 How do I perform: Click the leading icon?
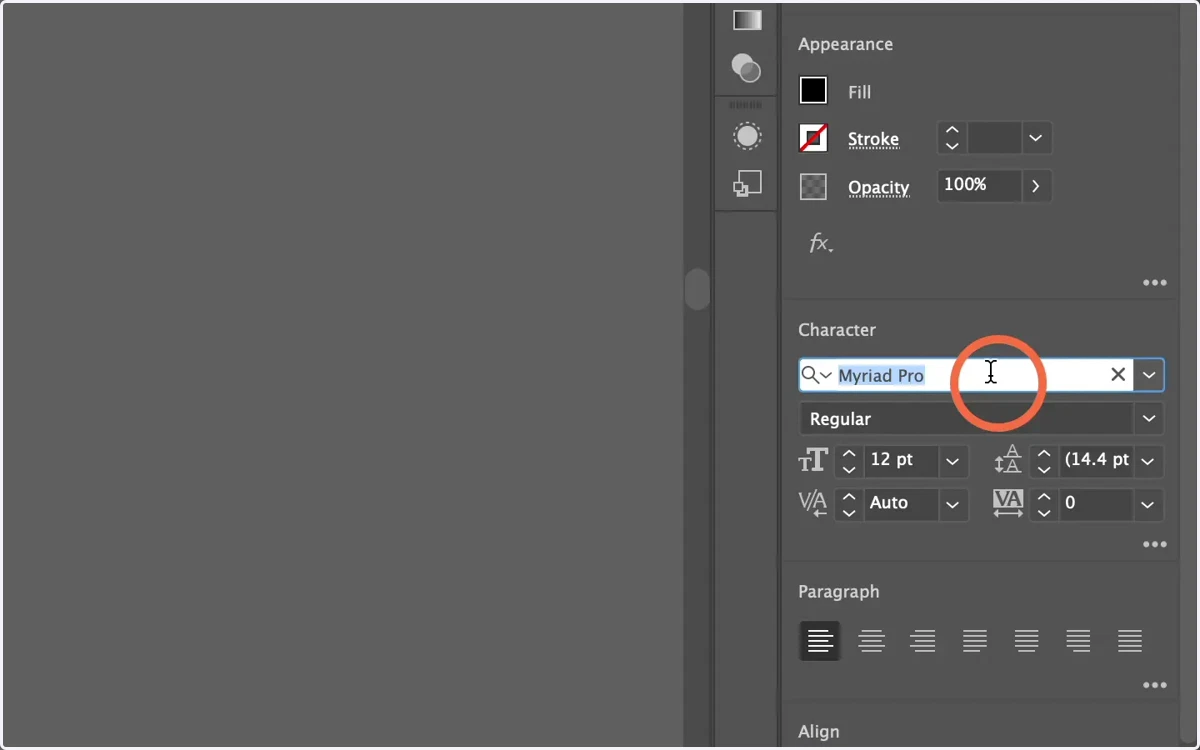point(1007,460)
